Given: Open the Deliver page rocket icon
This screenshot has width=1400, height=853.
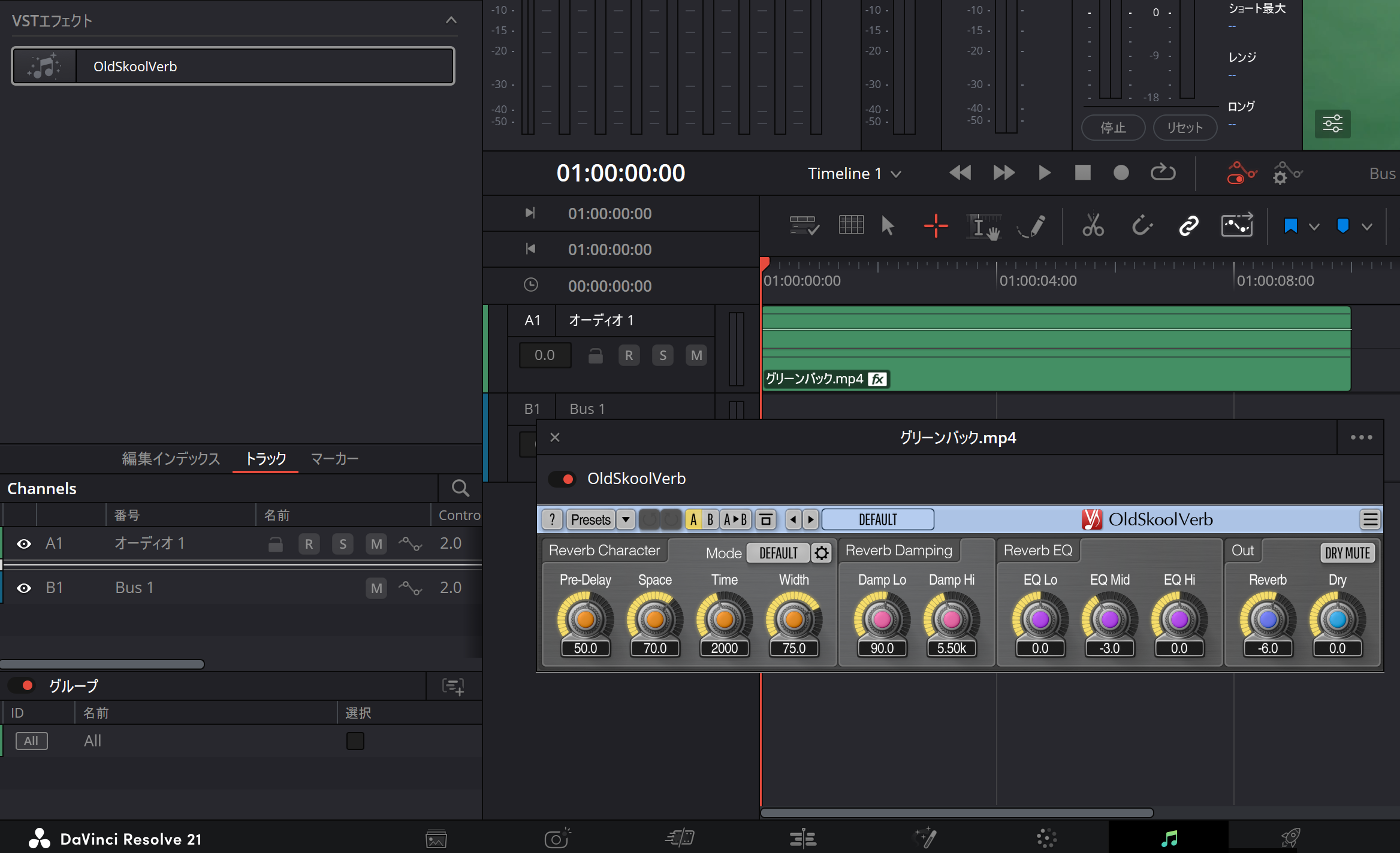Looking at the screenshot, I should tap(1290, 837).
